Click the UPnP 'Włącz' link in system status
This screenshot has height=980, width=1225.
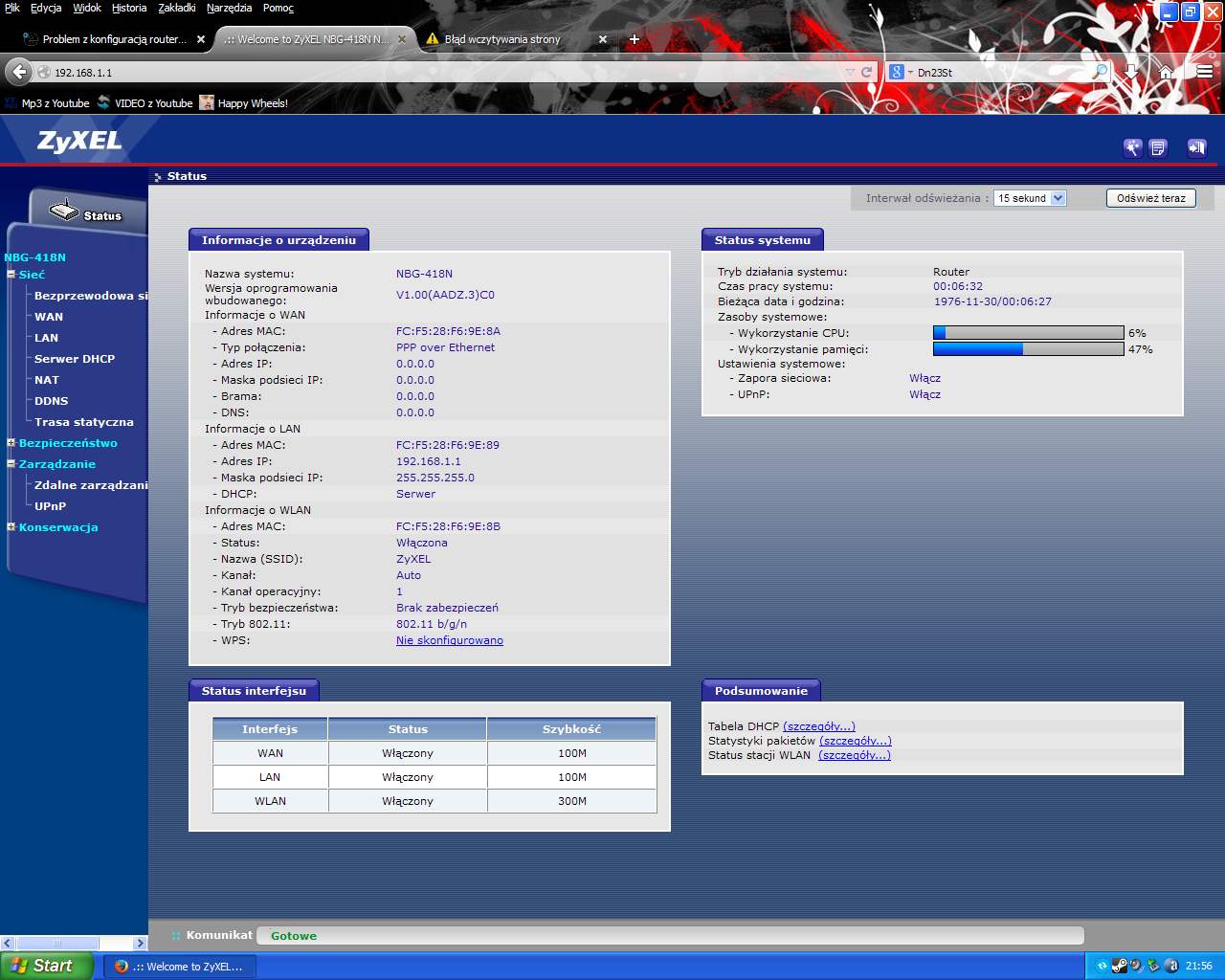point(925,394)
